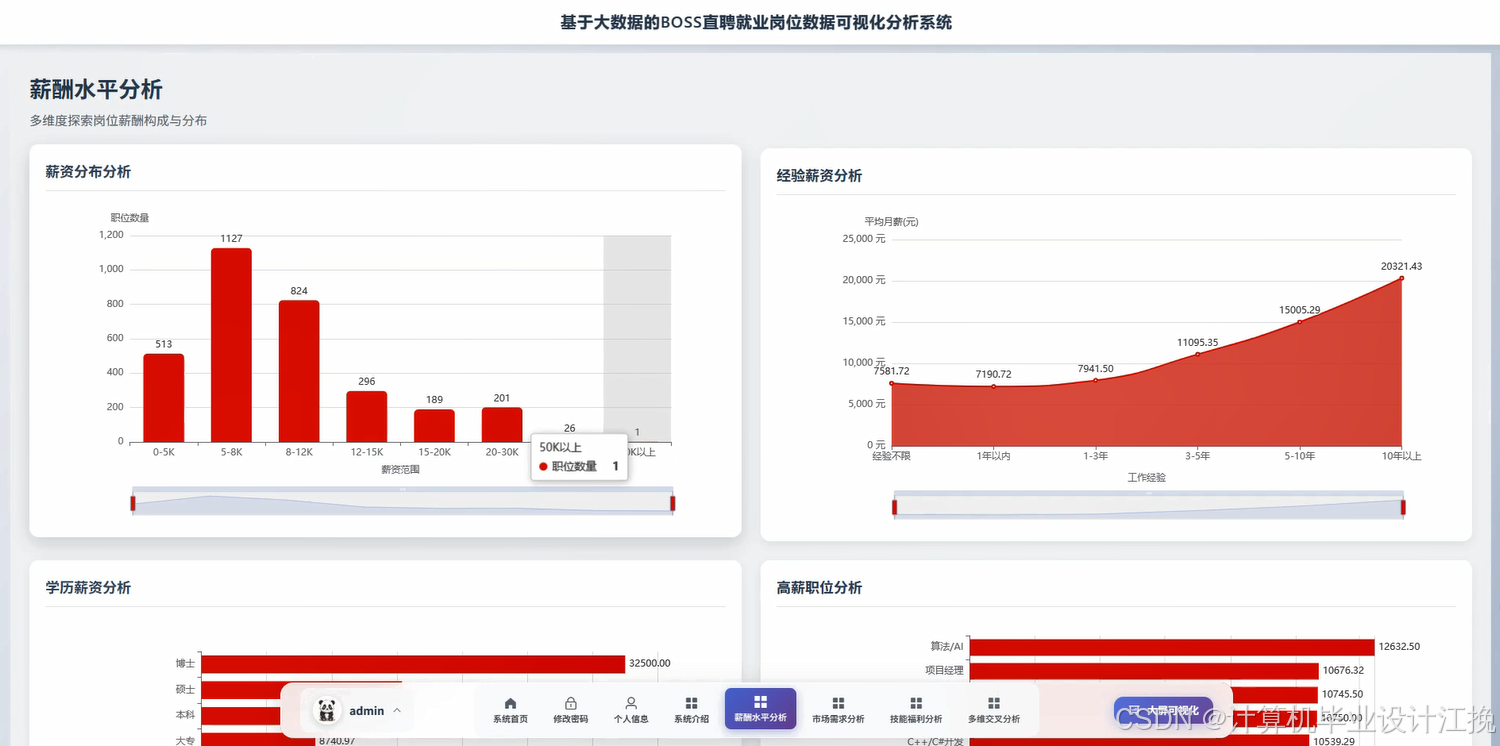Click the 职位数量 y-axis label

click(130, 218)
